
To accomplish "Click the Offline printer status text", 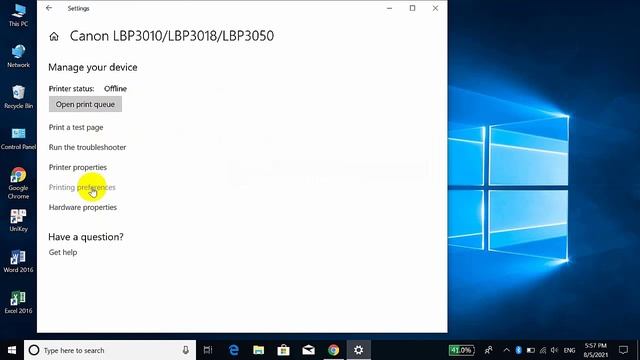I will click(x=115, y=89).
